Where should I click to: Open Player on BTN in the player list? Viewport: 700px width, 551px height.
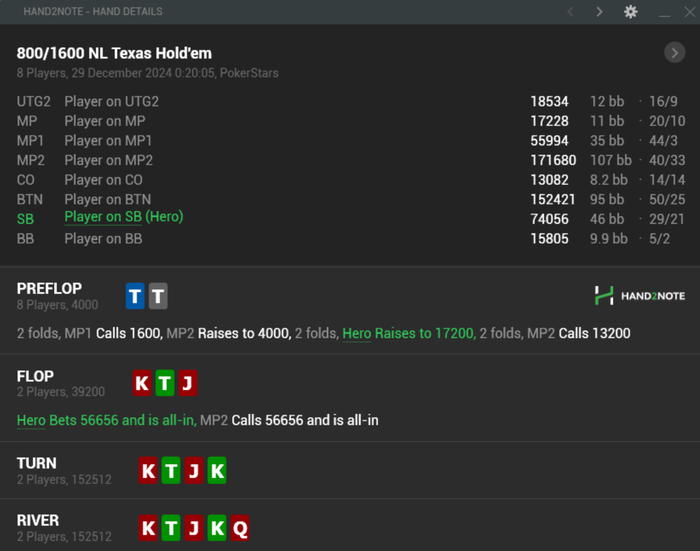tap(109, 199)
